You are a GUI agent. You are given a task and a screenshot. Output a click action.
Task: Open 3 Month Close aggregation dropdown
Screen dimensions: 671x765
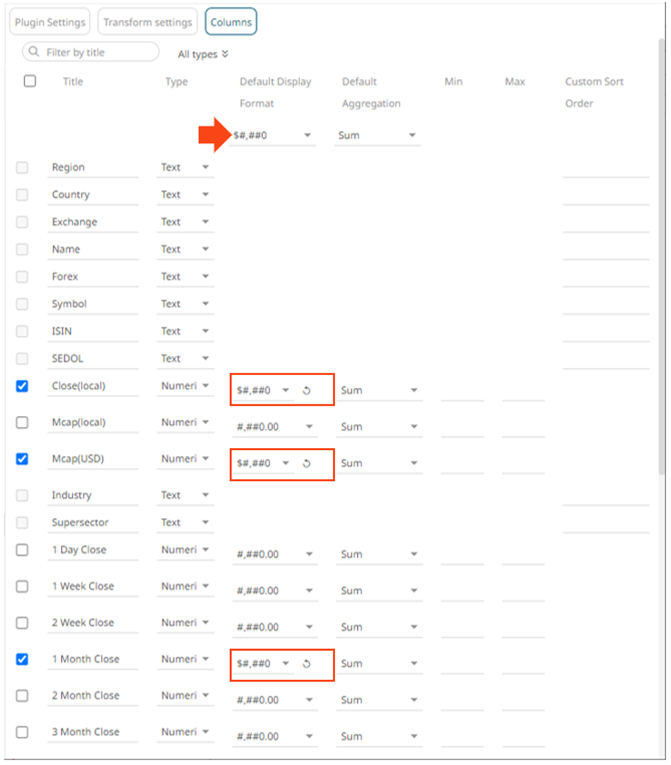pyautogui.click(x=379, y=736)
